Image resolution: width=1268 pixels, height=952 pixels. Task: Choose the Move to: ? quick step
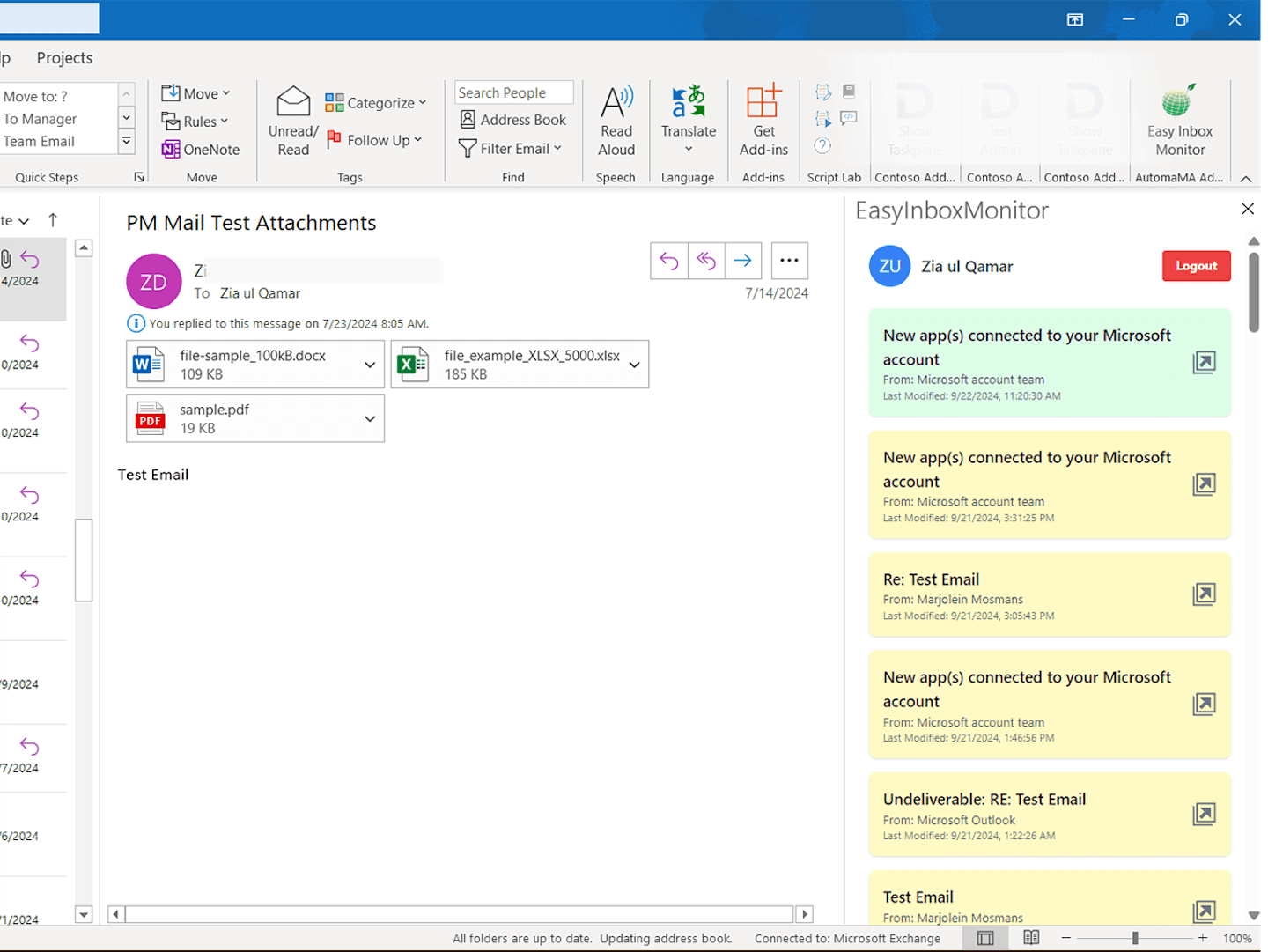58,97
